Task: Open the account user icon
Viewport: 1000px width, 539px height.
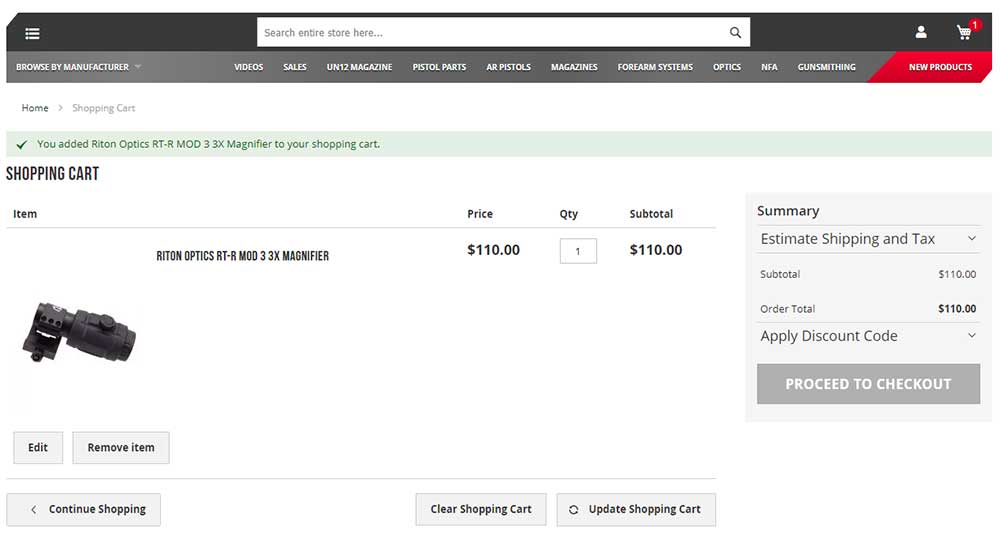Action: [x=921, y=32]
